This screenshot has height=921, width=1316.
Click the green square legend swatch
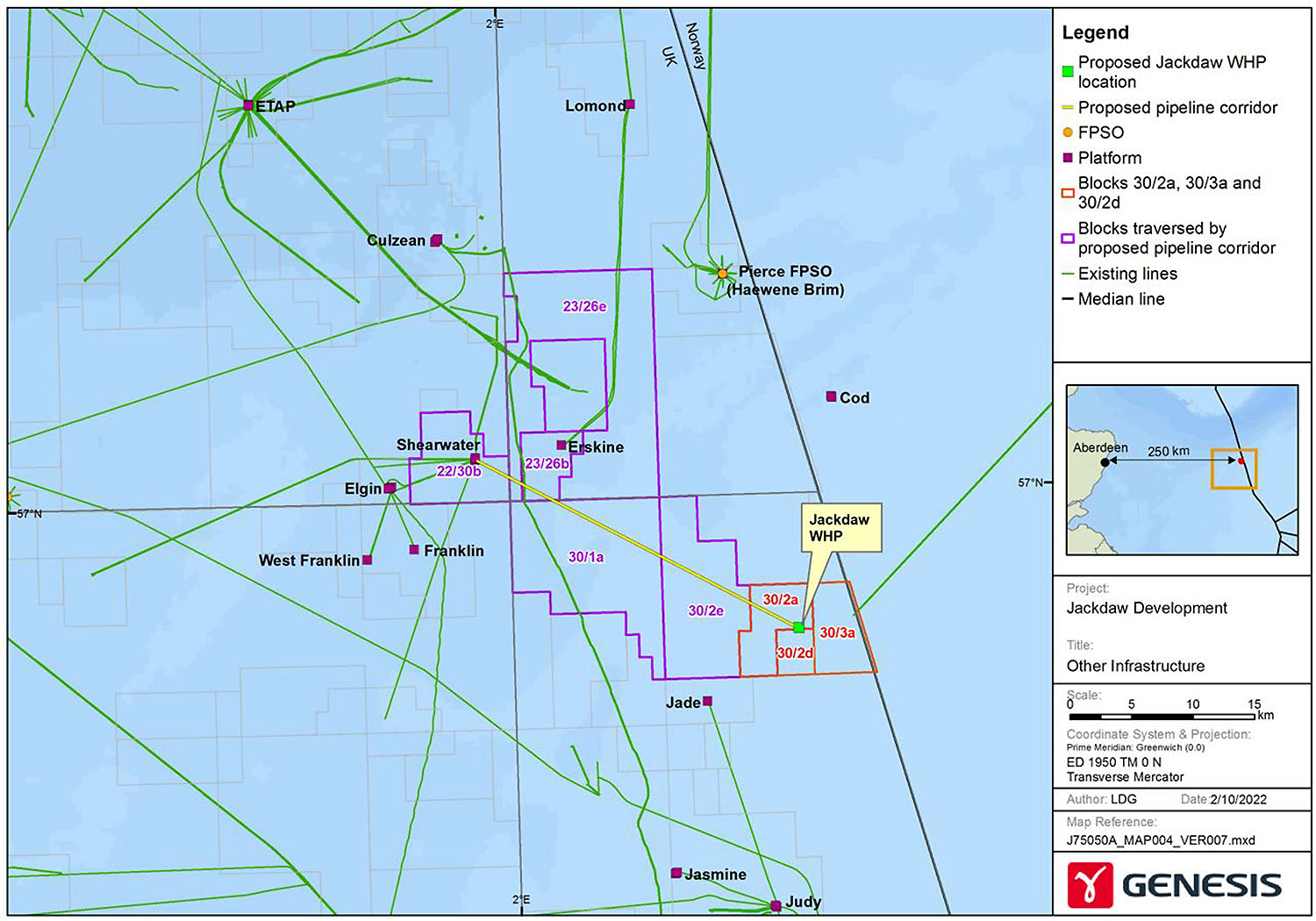click(1068, 72)
